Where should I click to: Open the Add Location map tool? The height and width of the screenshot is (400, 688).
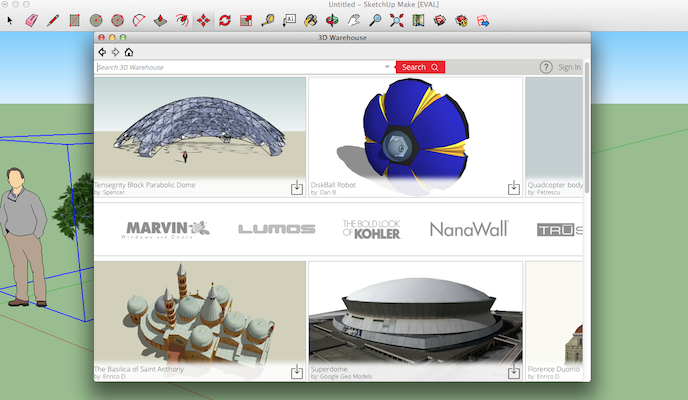(418, 20)
